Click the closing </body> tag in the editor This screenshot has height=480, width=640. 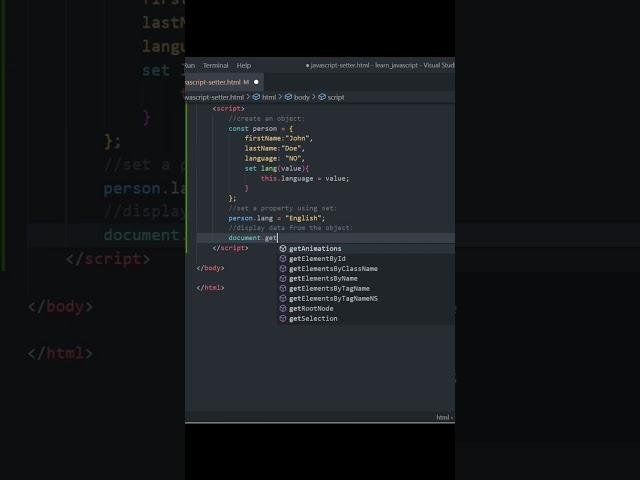pyautogui.click(x=210, y=268)
